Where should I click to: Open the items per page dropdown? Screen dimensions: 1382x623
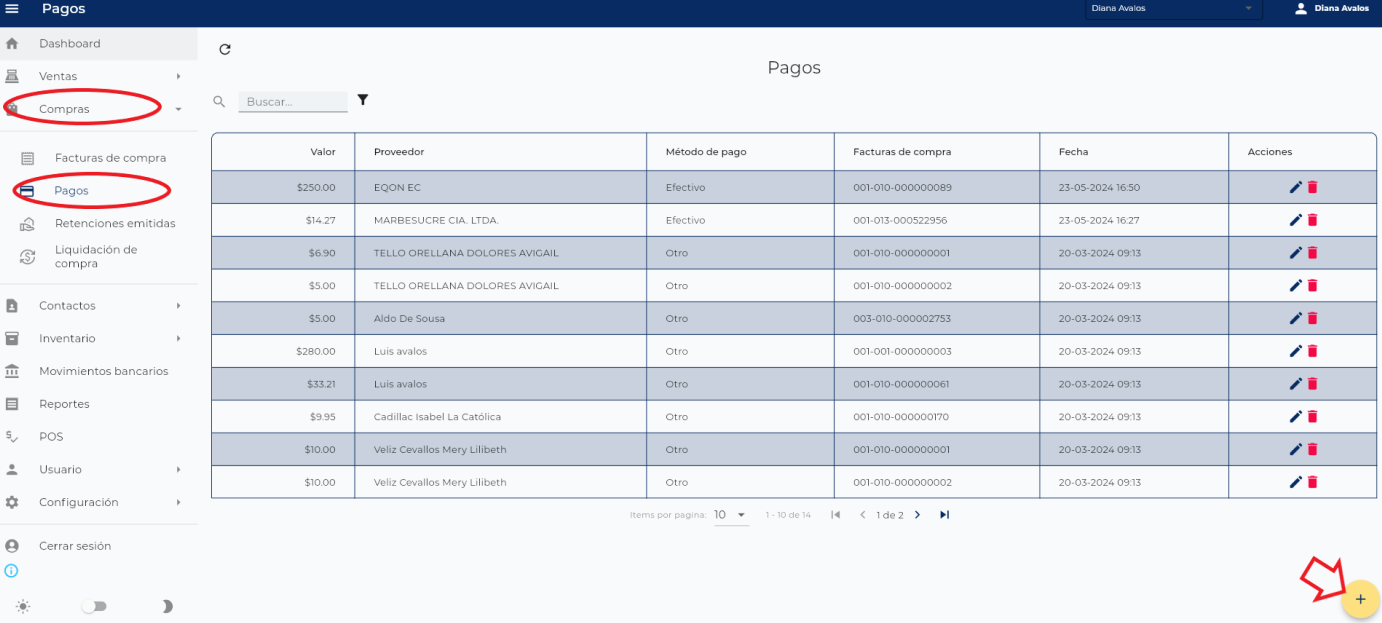point(731,515)
